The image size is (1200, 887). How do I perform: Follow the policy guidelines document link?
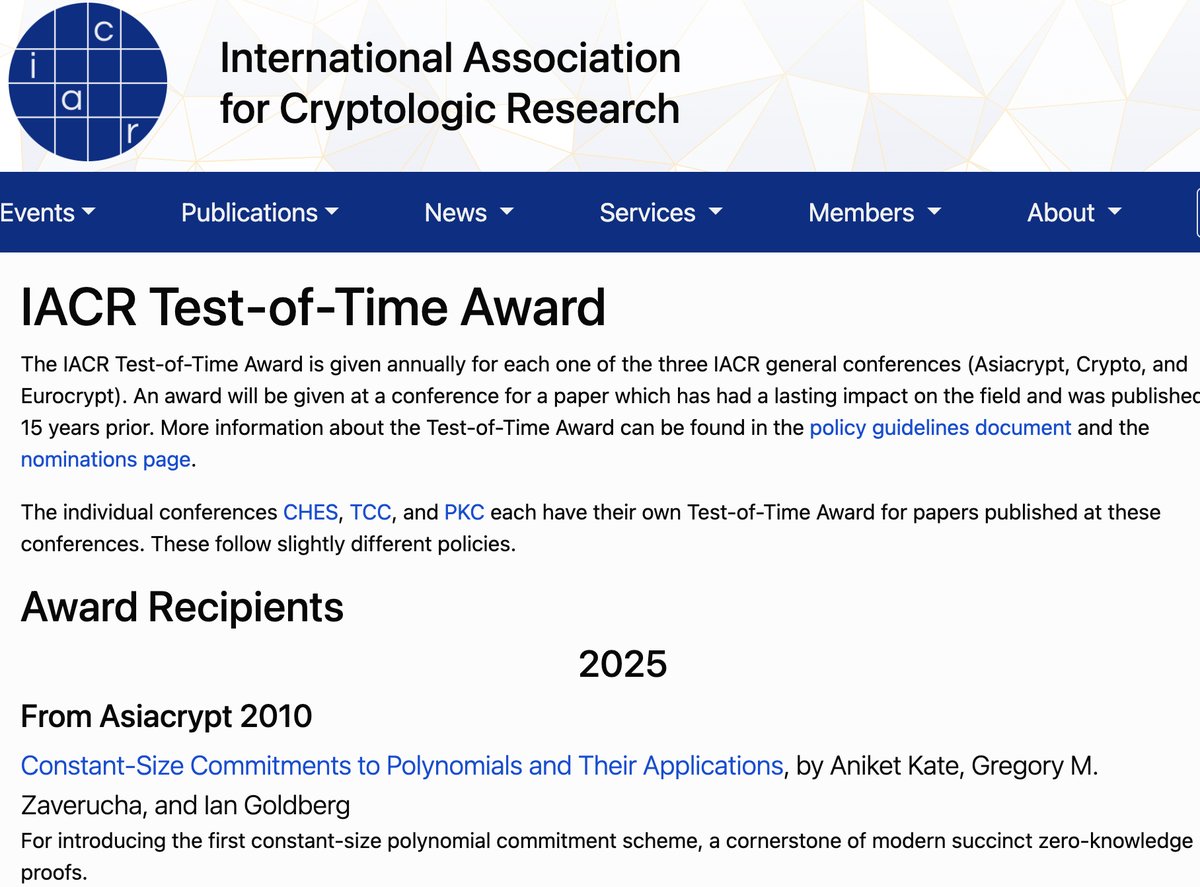(x=940, y=428)
